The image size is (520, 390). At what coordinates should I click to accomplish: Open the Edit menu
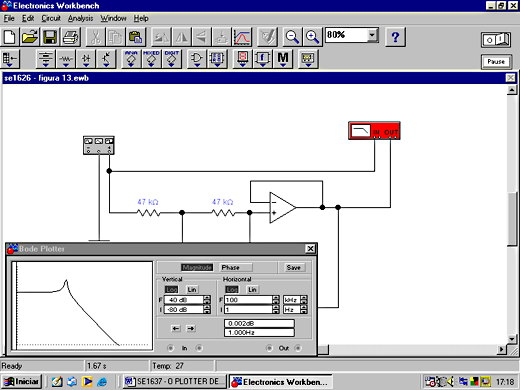(x=28, y=18)
